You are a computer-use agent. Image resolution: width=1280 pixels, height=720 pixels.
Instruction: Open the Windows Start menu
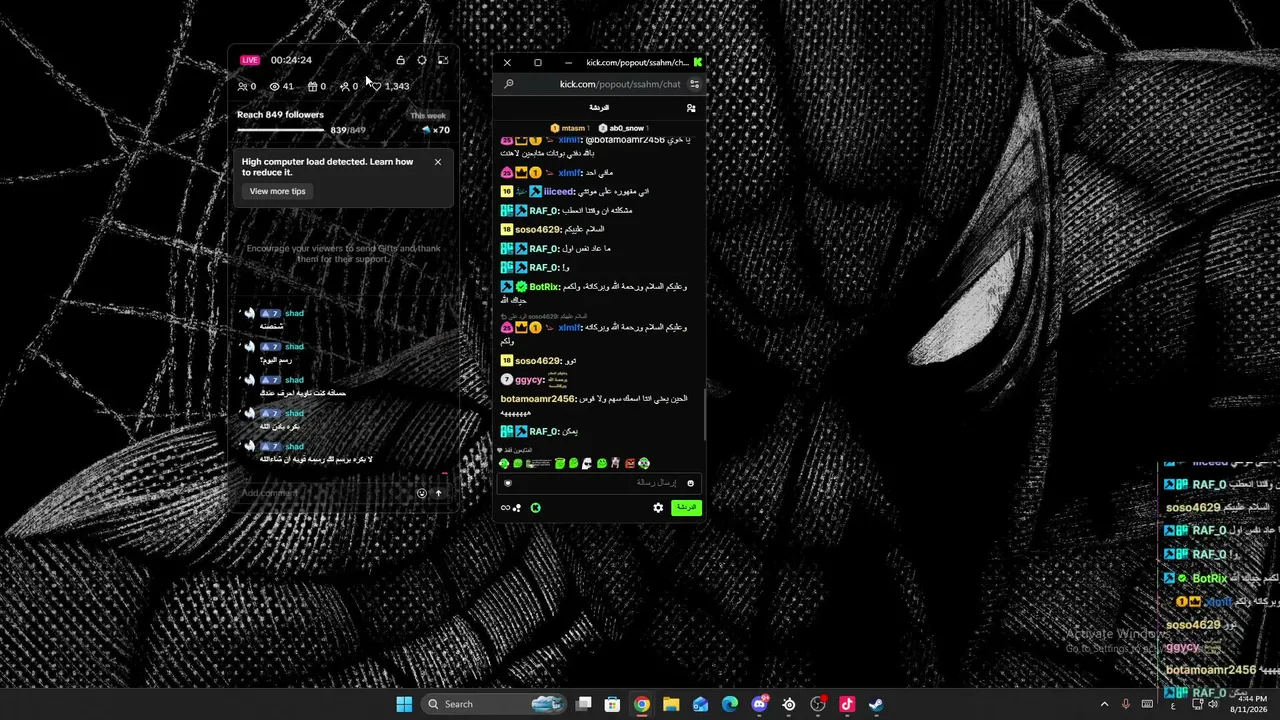coord(404,704)
